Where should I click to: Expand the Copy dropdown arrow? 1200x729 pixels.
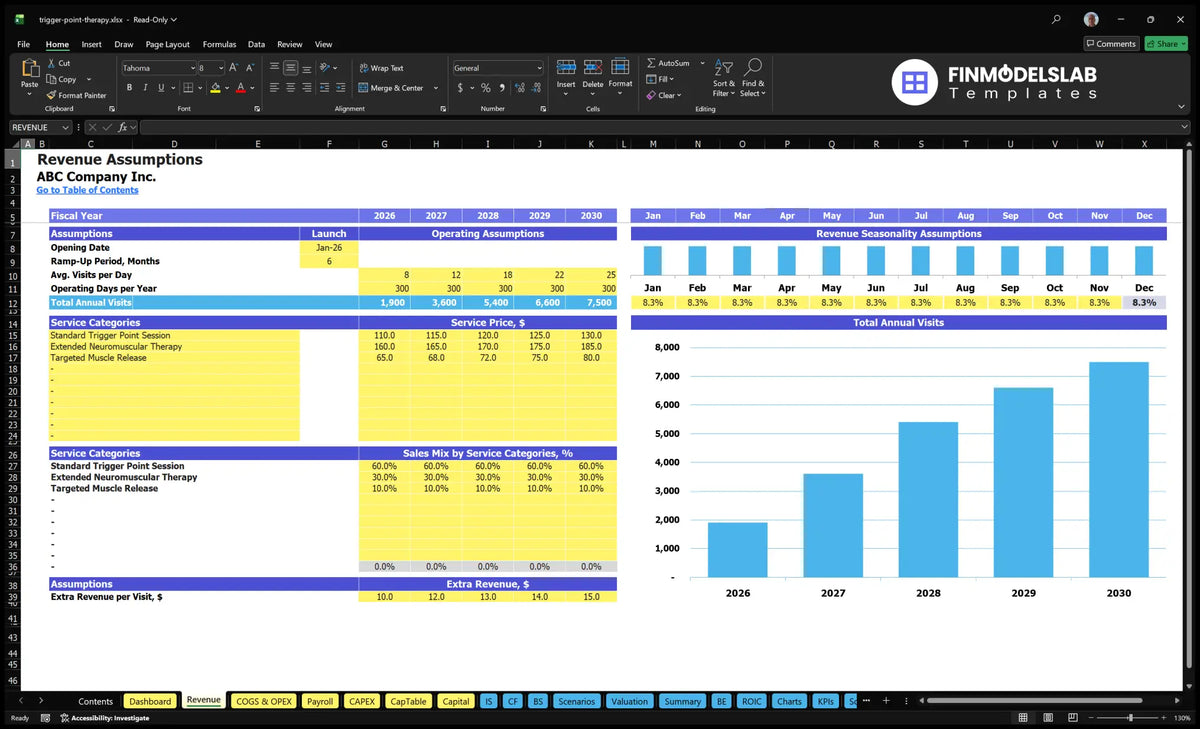point(89,79)
